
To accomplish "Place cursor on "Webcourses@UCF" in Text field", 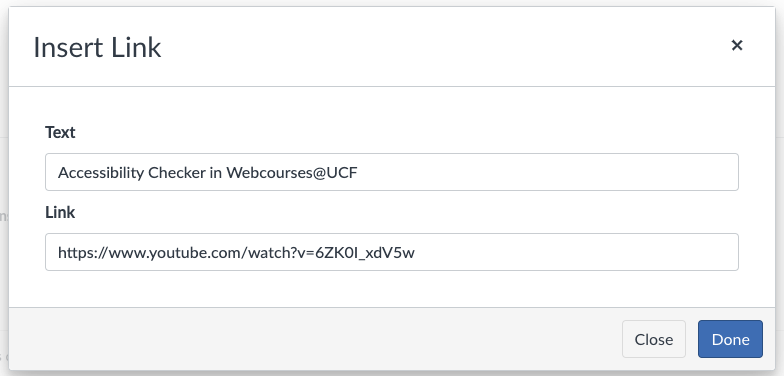I will (x=292, y=172).
